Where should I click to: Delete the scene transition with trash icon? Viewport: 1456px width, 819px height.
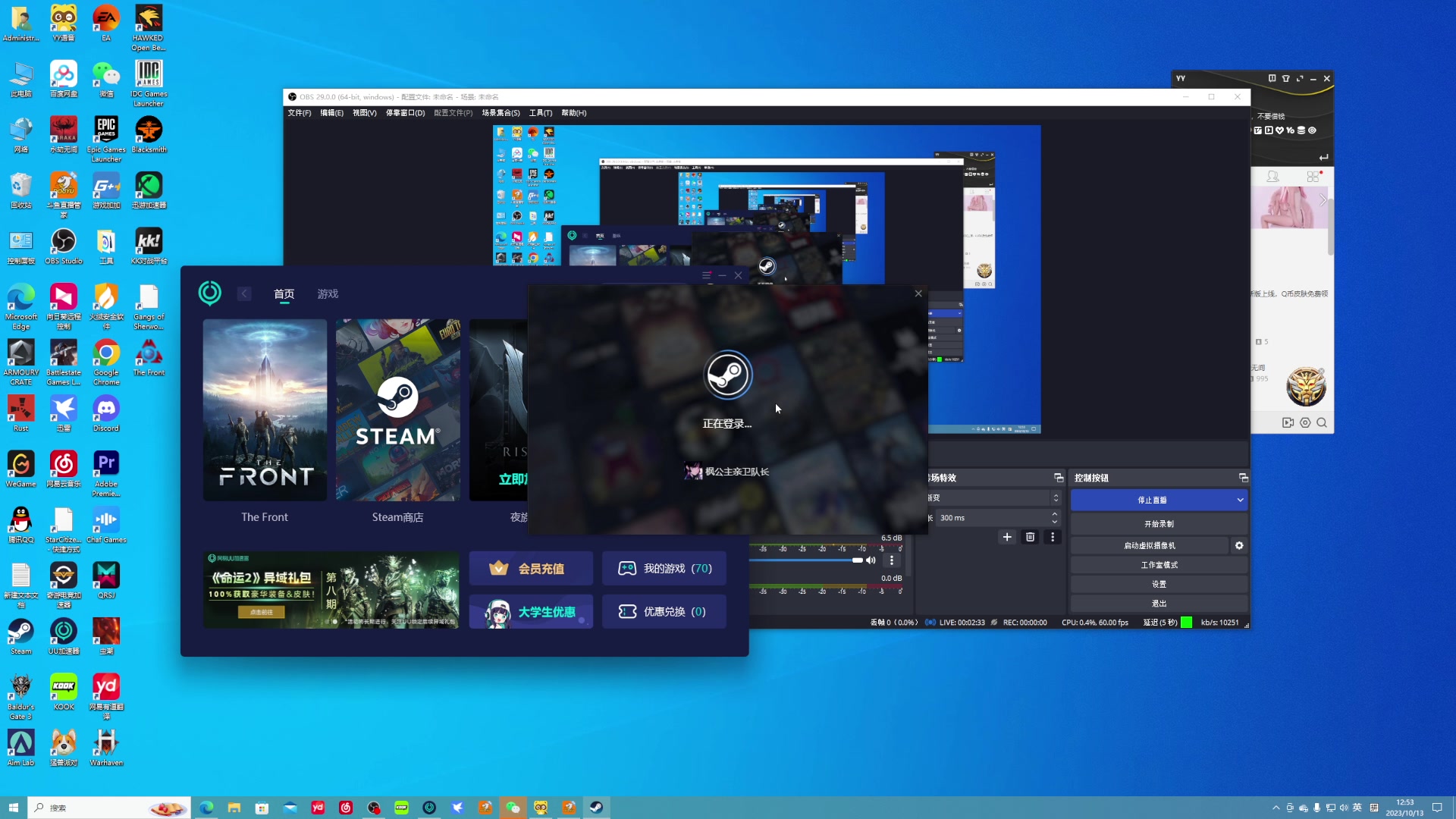[x=1030, y=537]
